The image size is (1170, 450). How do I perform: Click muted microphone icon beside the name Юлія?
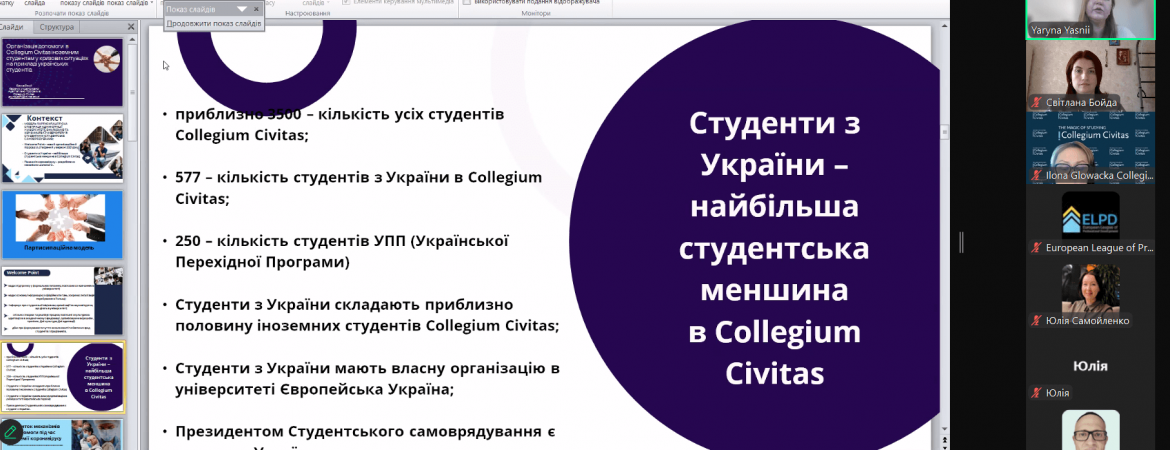1036,393
